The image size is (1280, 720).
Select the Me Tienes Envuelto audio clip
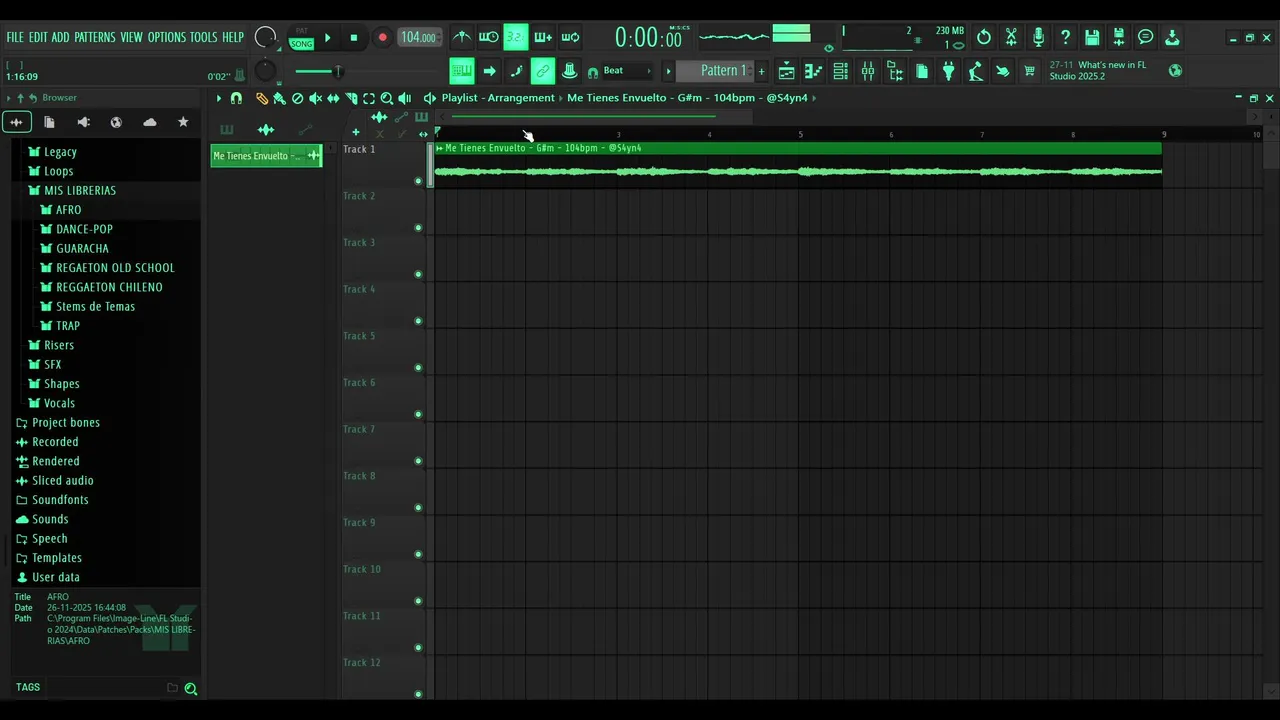point(798,166)
